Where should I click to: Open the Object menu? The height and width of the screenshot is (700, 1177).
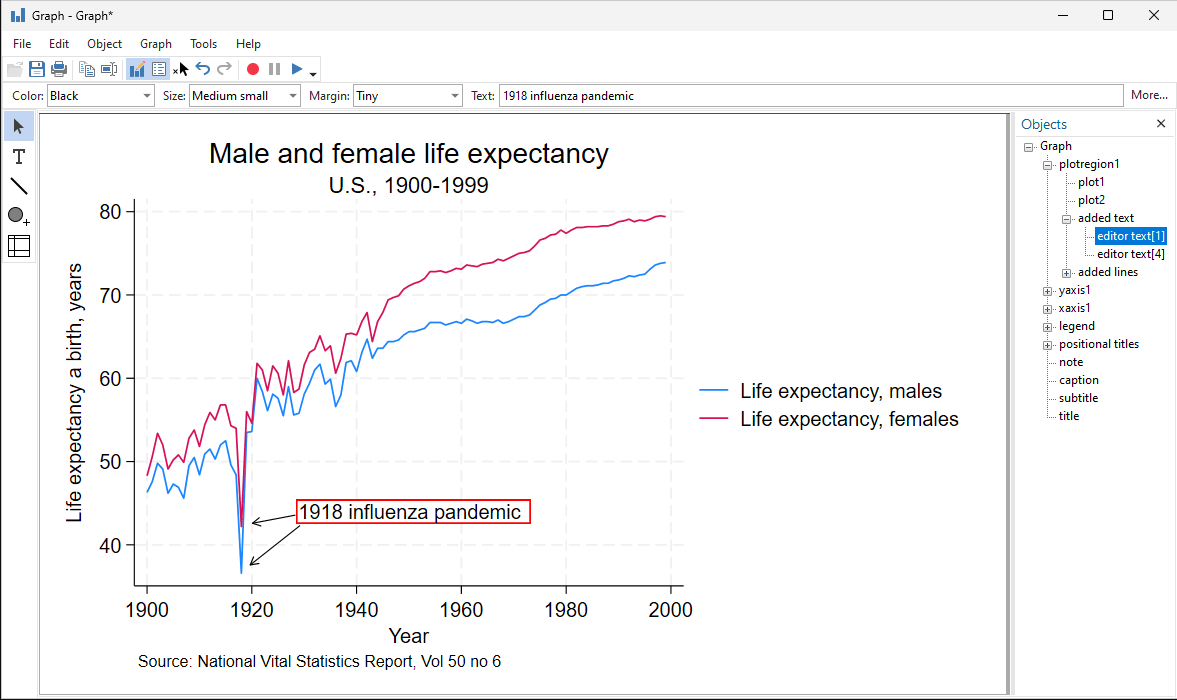click(104, 44)
